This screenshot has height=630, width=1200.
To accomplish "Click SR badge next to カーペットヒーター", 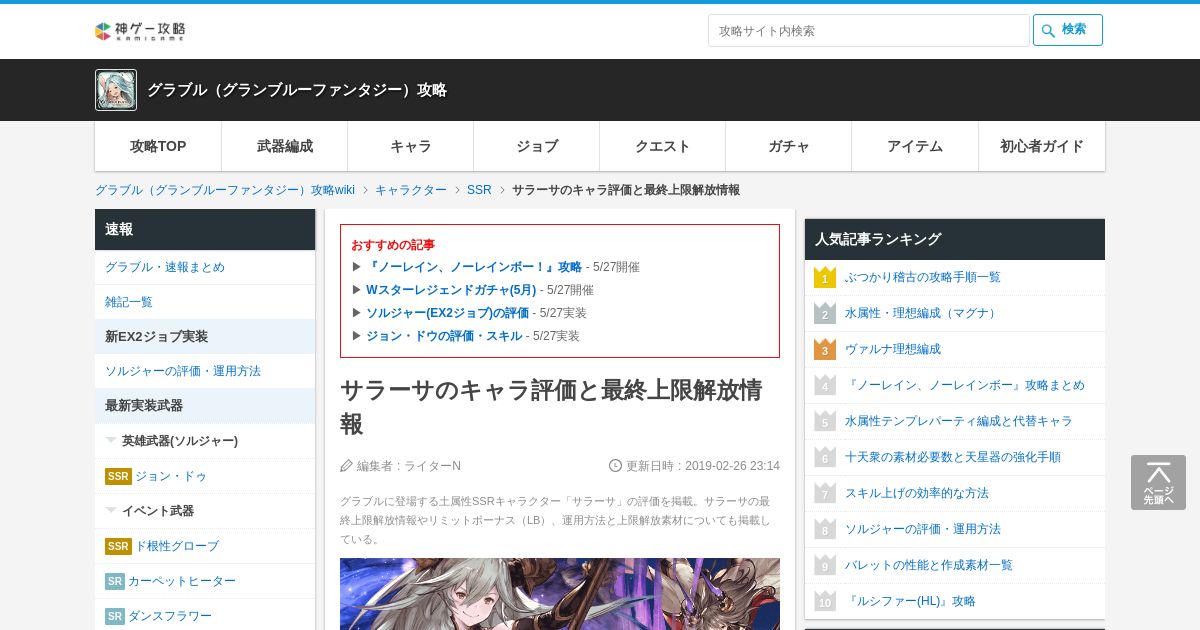I will pos(115,581).
